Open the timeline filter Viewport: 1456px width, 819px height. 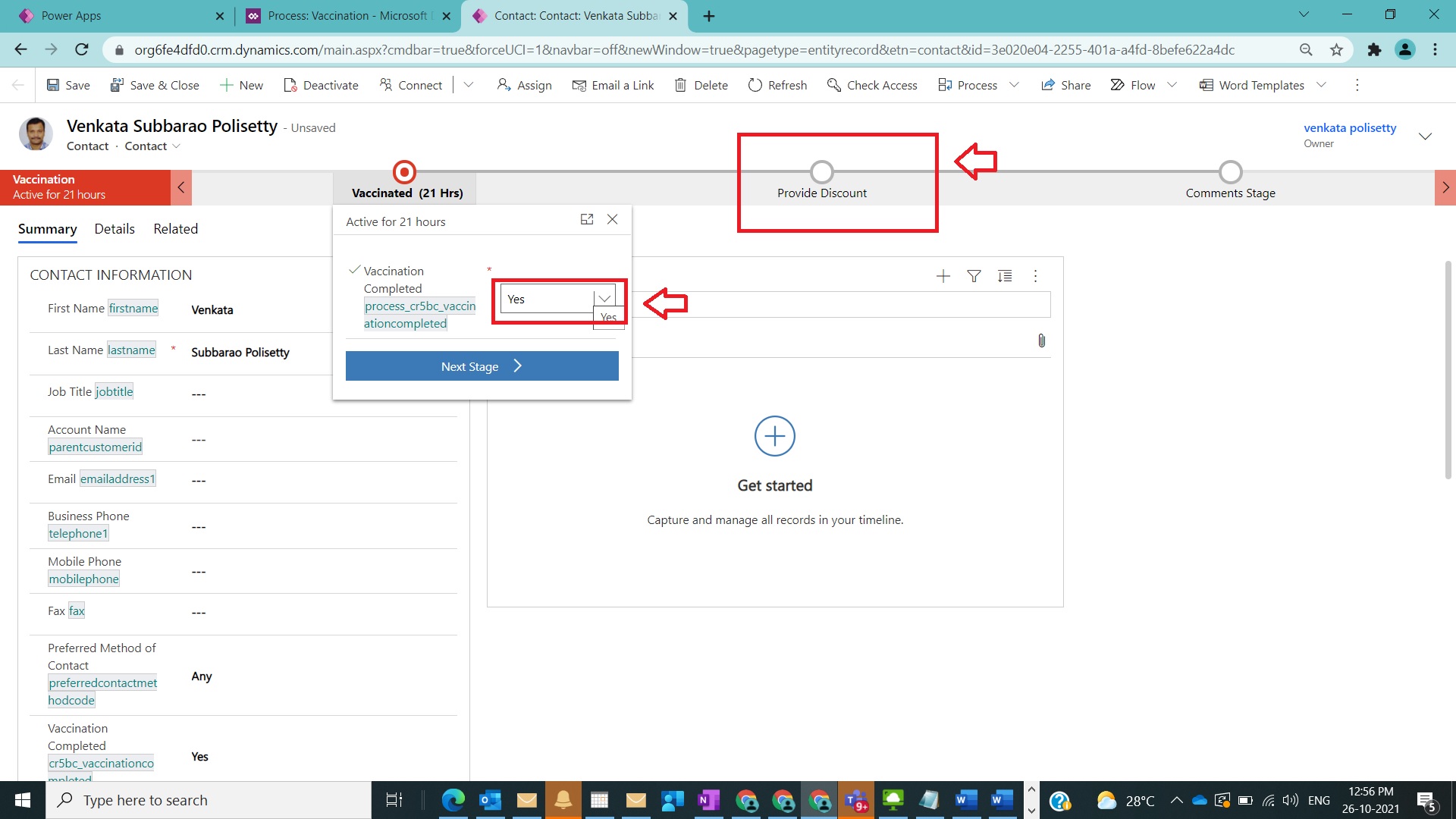pyautogui.click(x=974, y=276)
